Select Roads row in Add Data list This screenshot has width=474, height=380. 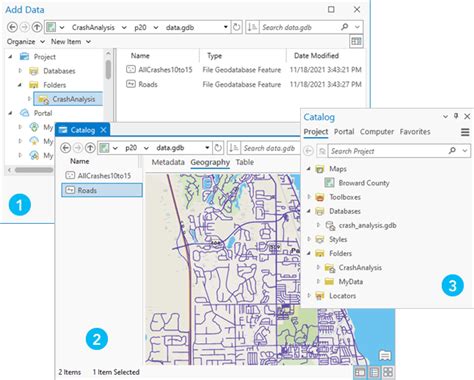(x=244, y=84)
